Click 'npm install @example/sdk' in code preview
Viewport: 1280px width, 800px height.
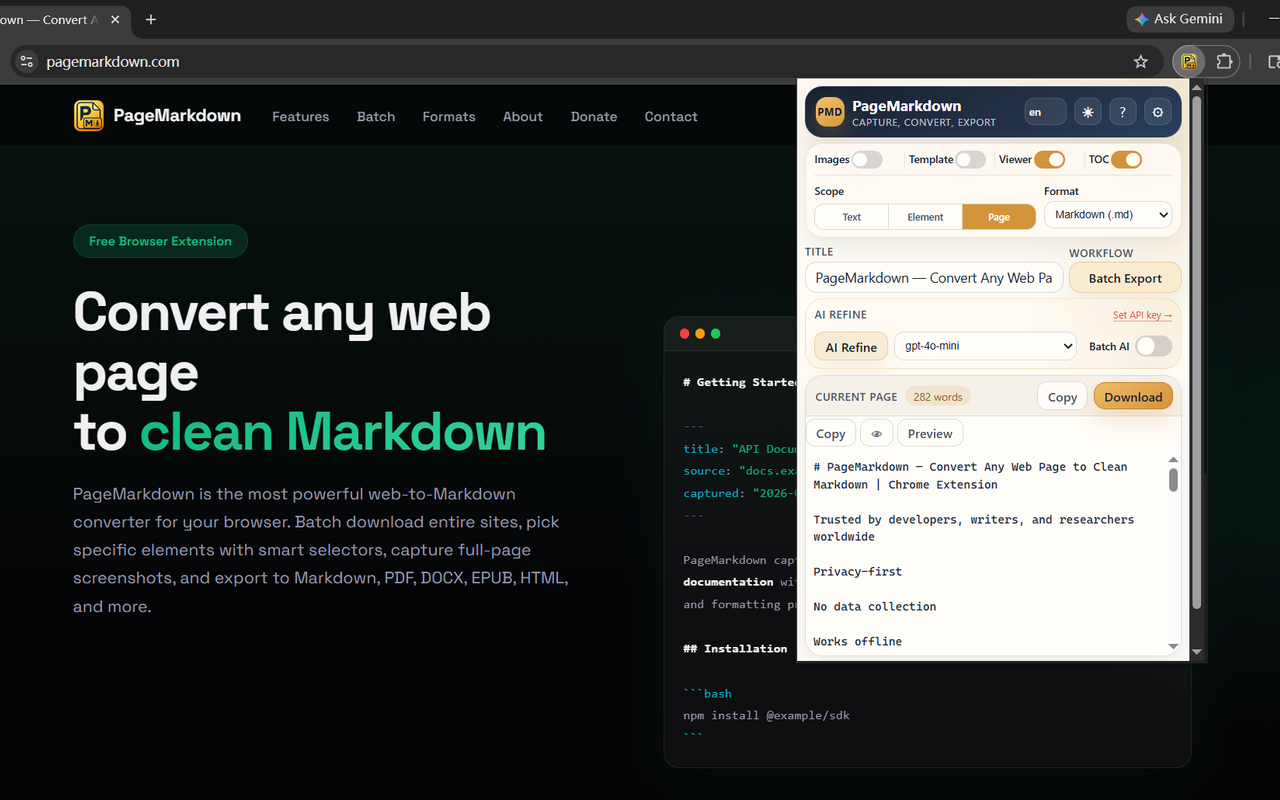point(767,715)
